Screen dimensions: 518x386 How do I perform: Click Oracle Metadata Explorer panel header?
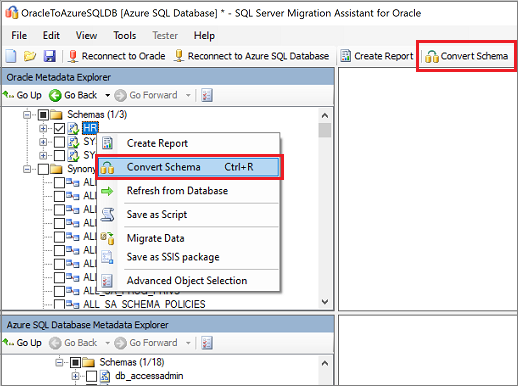168,77
